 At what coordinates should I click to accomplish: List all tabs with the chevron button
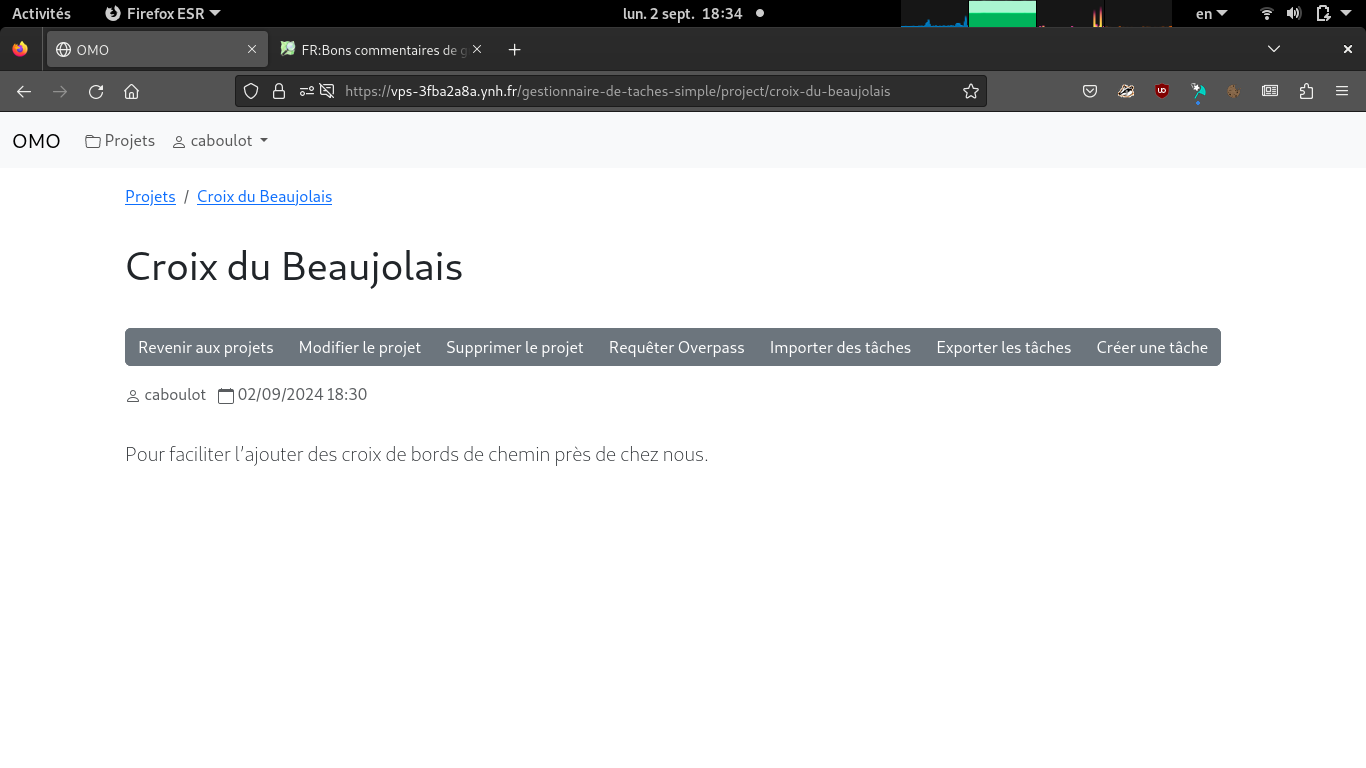1273,49
